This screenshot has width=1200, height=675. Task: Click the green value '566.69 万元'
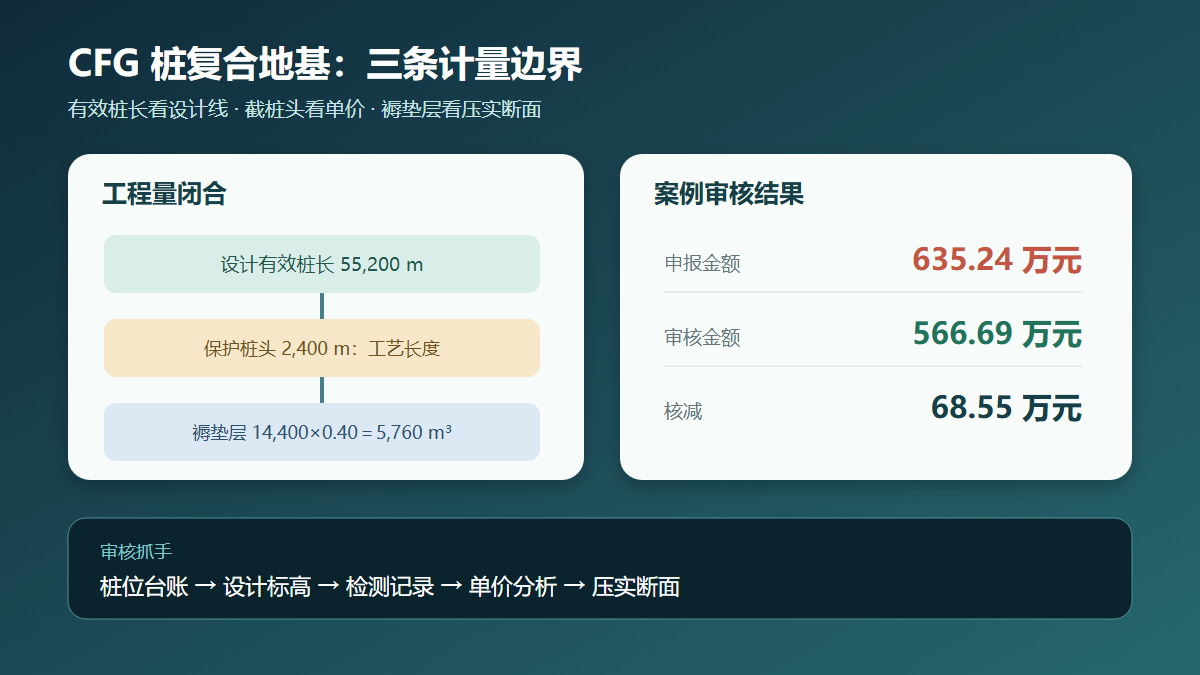[x=997, y=334]
